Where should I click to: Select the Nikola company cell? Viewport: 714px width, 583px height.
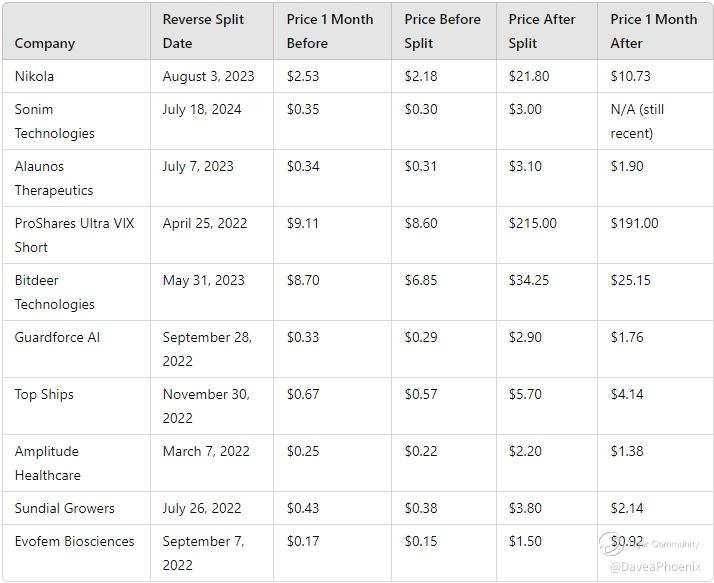click(34, 76)
